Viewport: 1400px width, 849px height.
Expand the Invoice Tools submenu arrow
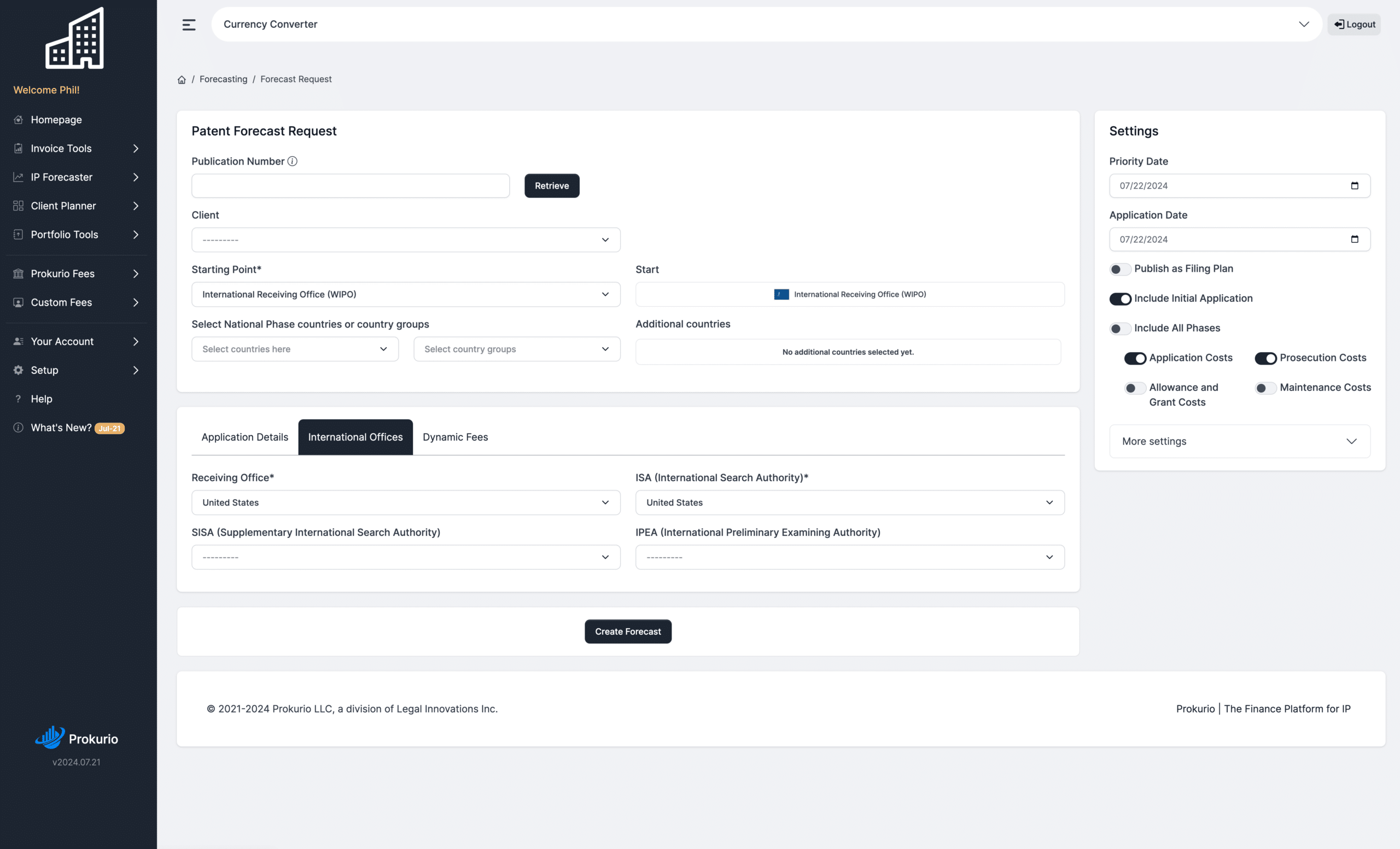[136, 148]
